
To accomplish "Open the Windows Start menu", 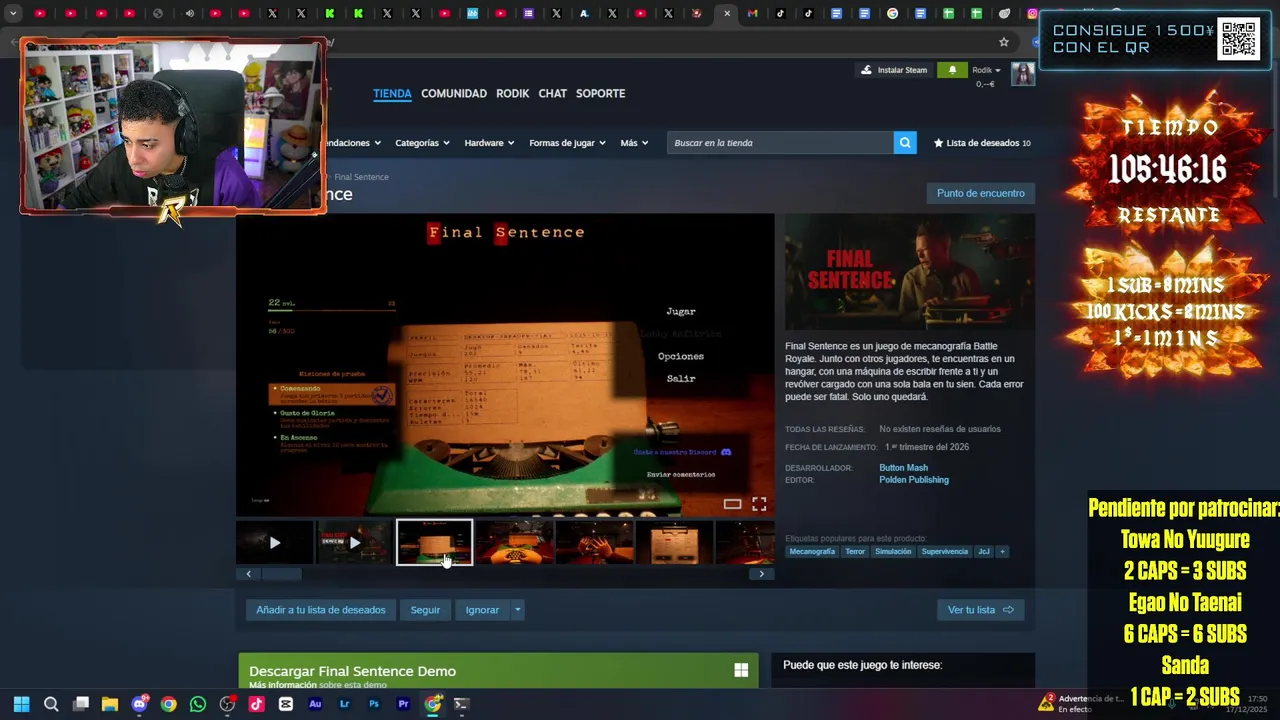I will tap(21, 704).
